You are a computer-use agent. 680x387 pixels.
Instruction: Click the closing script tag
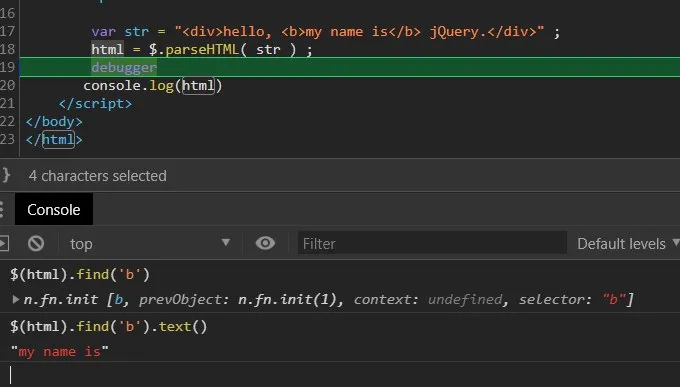pos(95,104)
